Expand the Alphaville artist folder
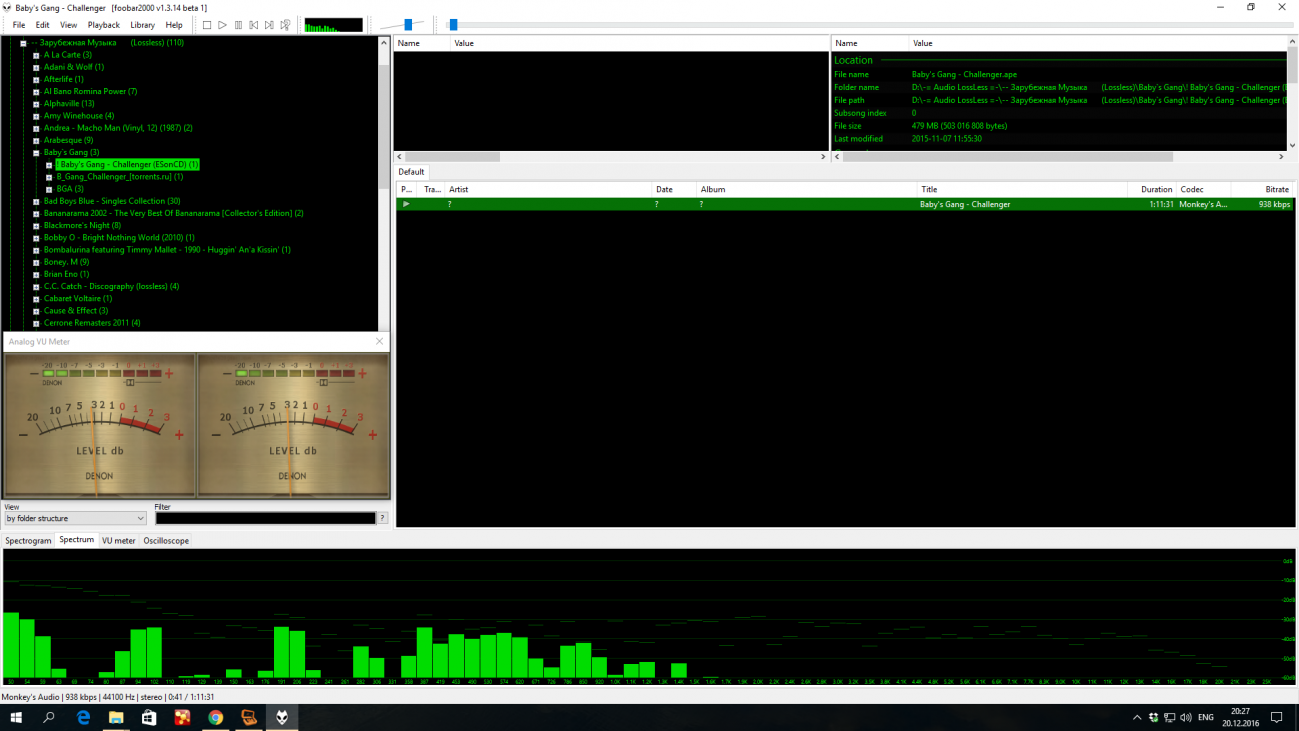1299x731 pixels. (36, 104)
